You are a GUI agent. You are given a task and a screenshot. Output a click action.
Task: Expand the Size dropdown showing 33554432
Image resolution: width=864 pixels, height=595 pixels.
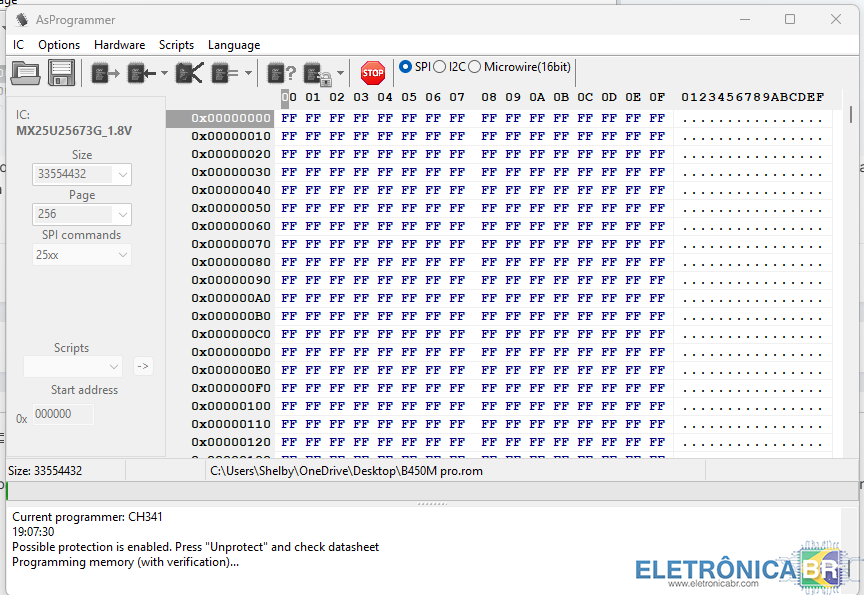click(x=82, y=174)
